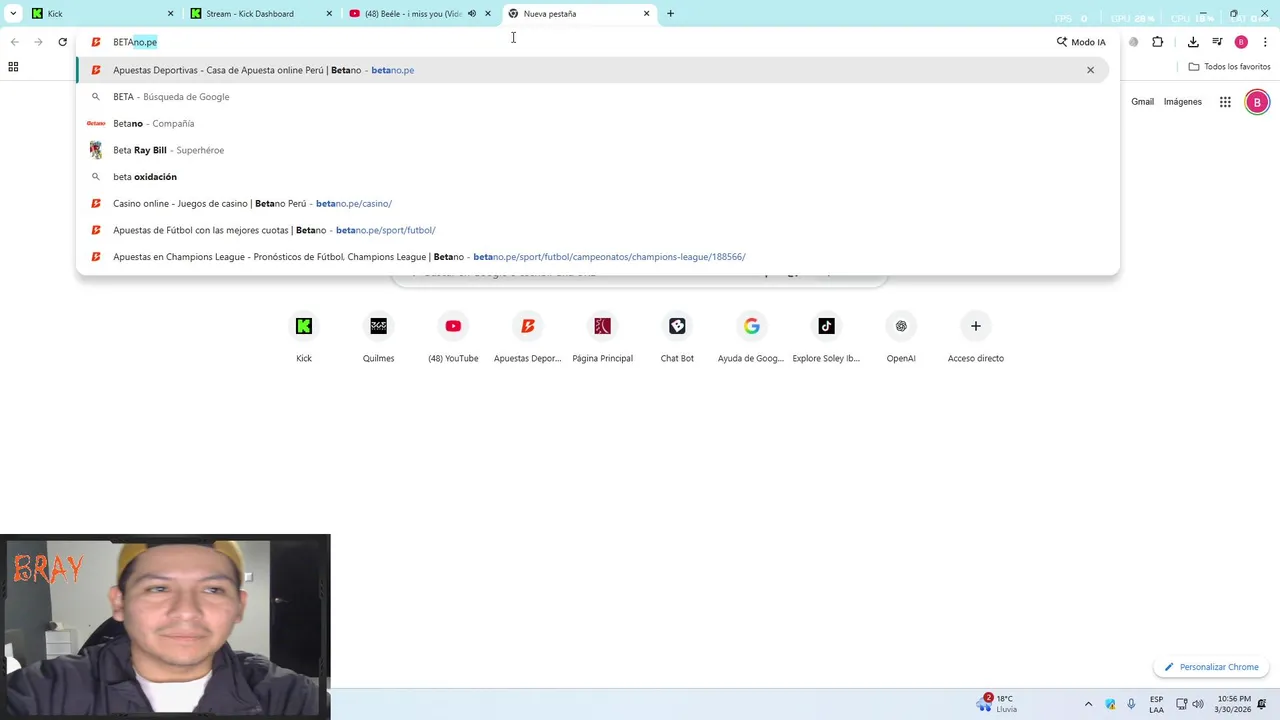Open the Extensions puzzle icon

coord(1157,42)
